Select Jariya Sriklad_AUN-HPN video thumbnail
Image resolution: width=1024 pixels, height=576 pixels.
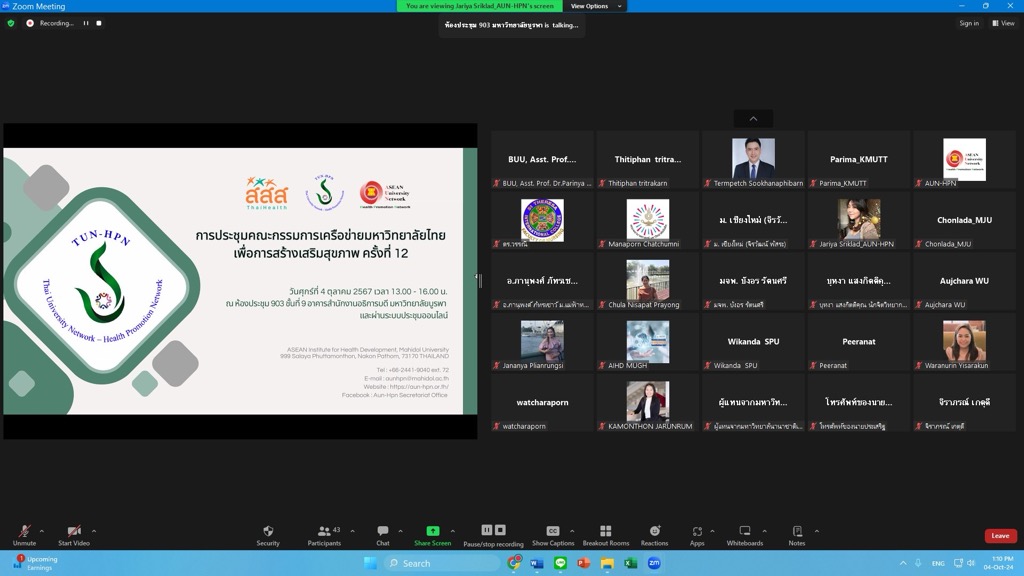tap(858, 220)
